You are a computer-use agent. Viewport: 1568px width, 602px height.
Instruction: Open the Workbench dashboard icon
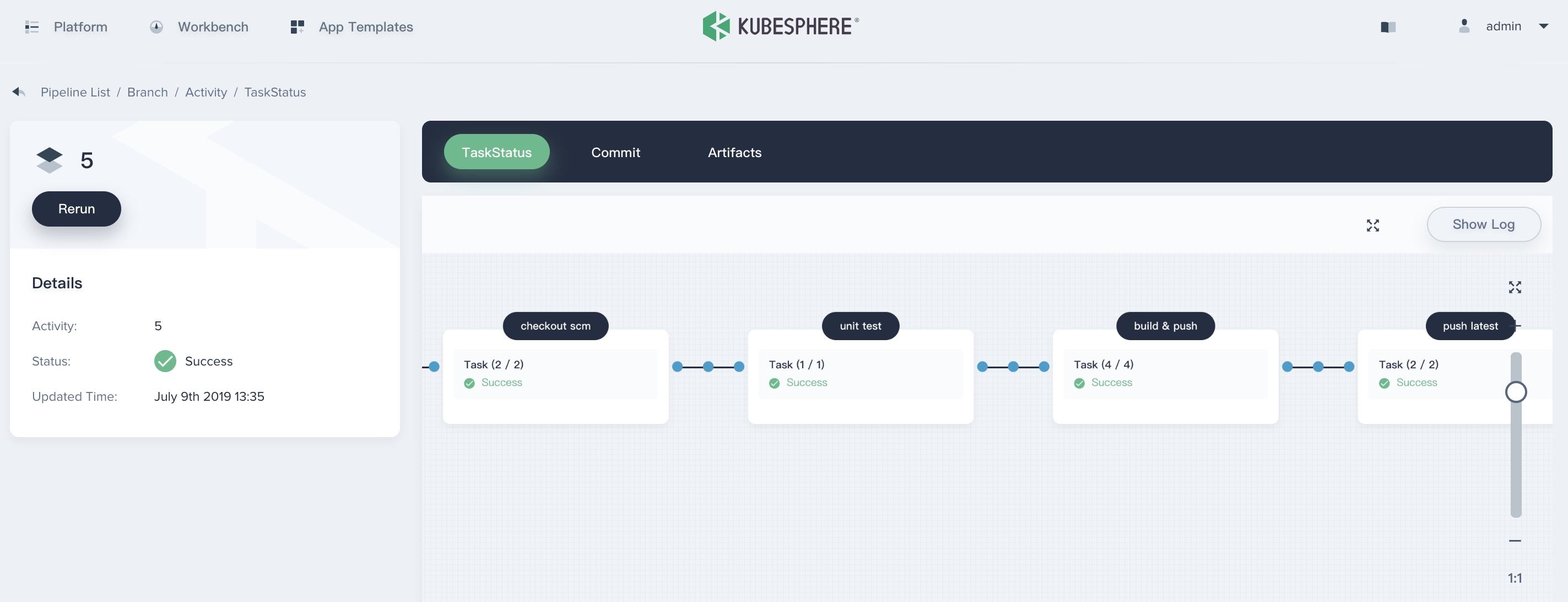coord(156,27)
